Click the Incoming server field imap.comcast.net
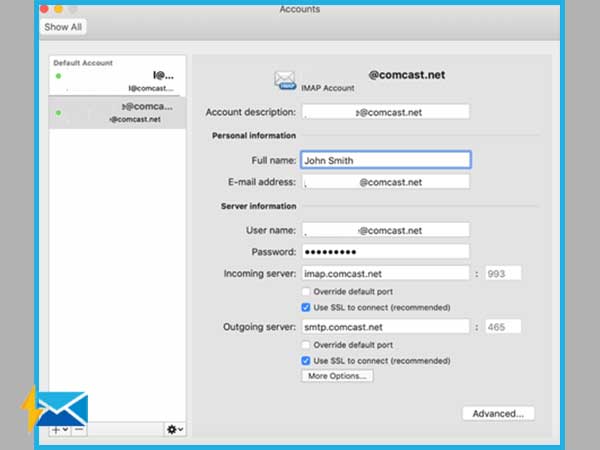Screen dimensions: 600x450 click(x=385, y=273)
